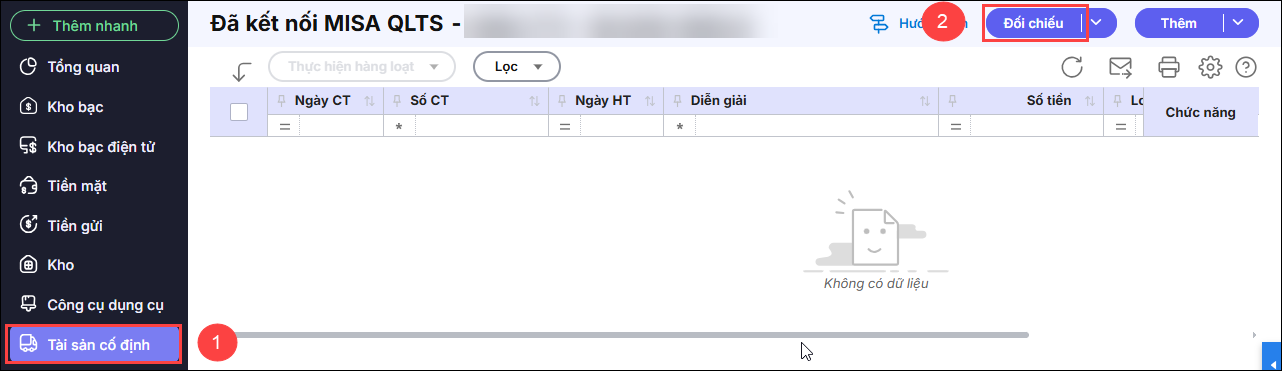Open the Lọc filter dropdown
The width and height of the screenshot is (1282, 371).
point(516,67)
